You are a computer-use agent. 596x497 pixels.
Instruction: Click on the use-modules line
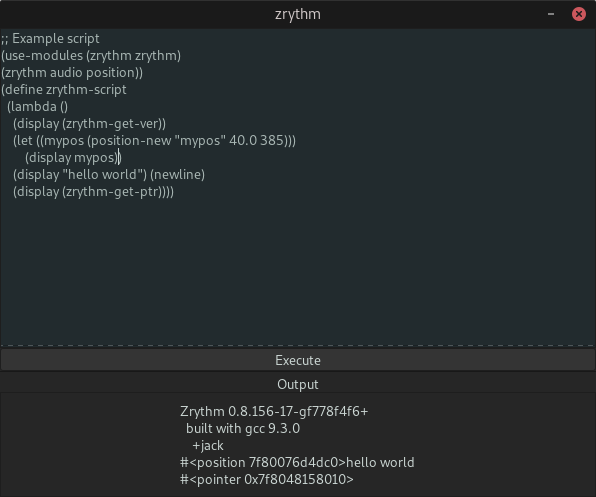[91, 55]
